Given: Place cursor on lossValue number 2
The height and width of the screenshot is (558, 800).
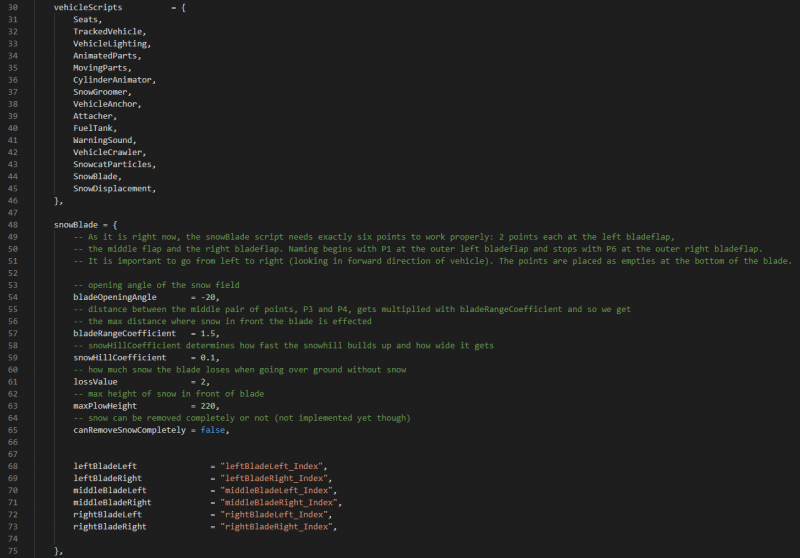Looking at the screenshot, I should coord(203,381).
